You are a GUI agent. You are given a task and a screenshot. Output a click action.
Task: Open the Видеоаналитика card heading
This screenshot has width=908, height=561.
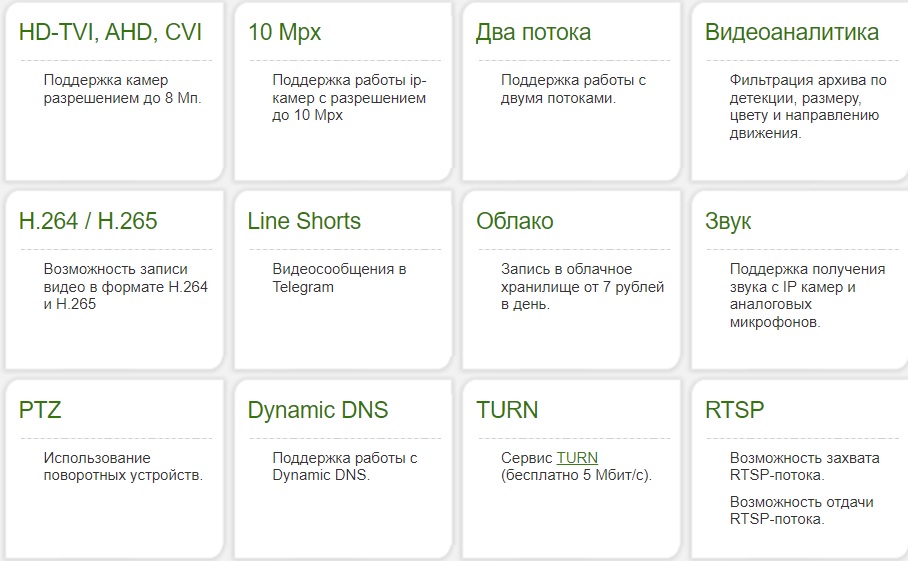click(x=792, y=32)
